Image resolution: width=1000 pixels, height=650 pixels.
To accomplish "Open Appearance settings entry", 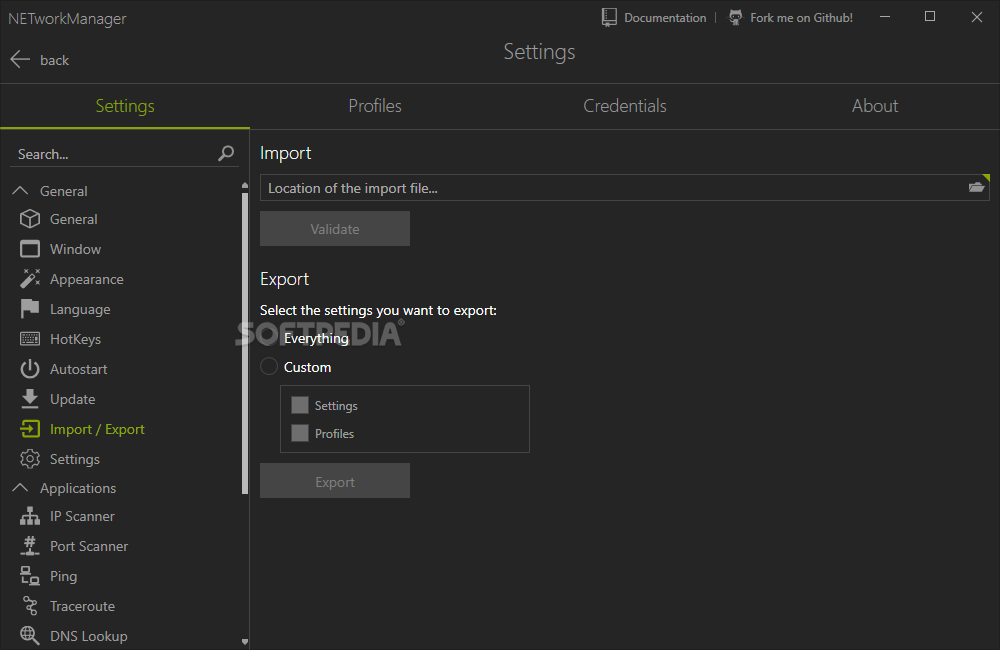I will coord(87,279).
